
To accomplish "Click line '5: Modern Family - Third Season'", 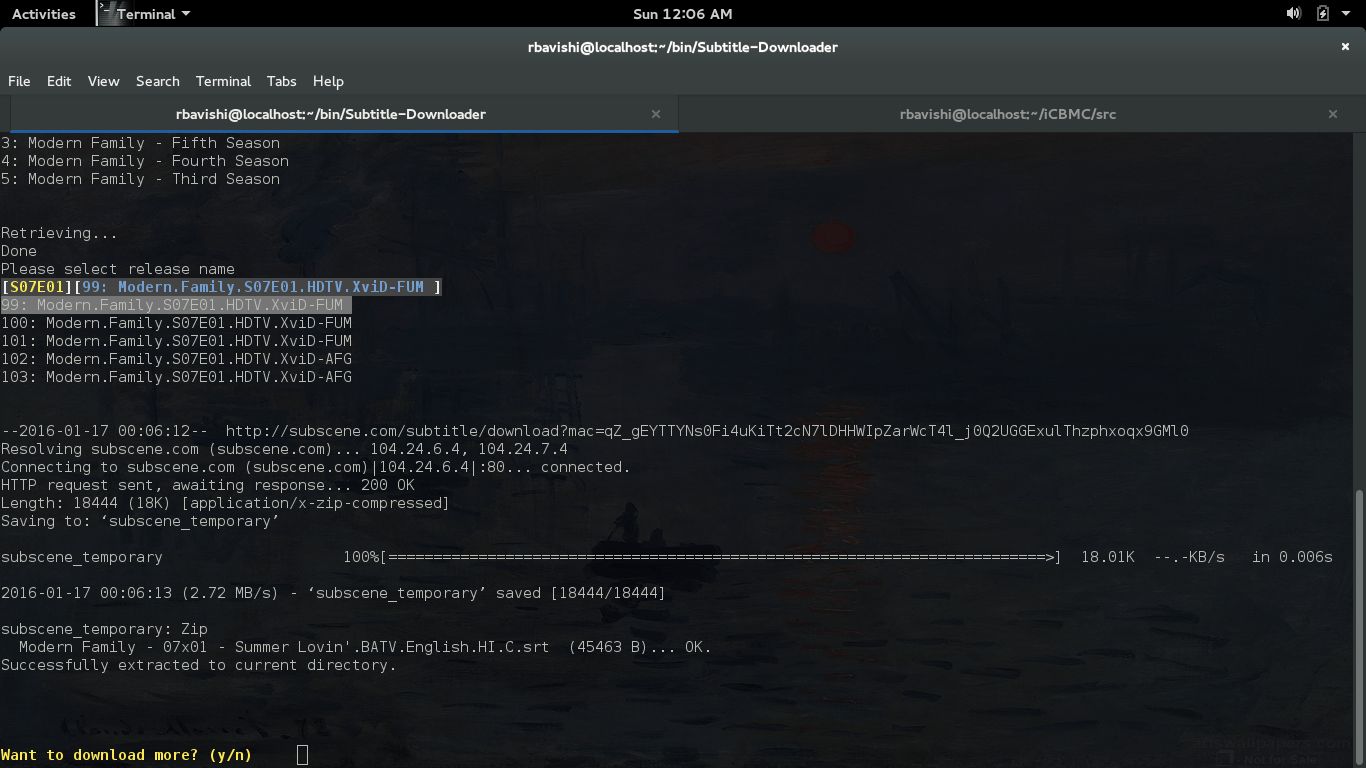I will (x=140, y=179).
